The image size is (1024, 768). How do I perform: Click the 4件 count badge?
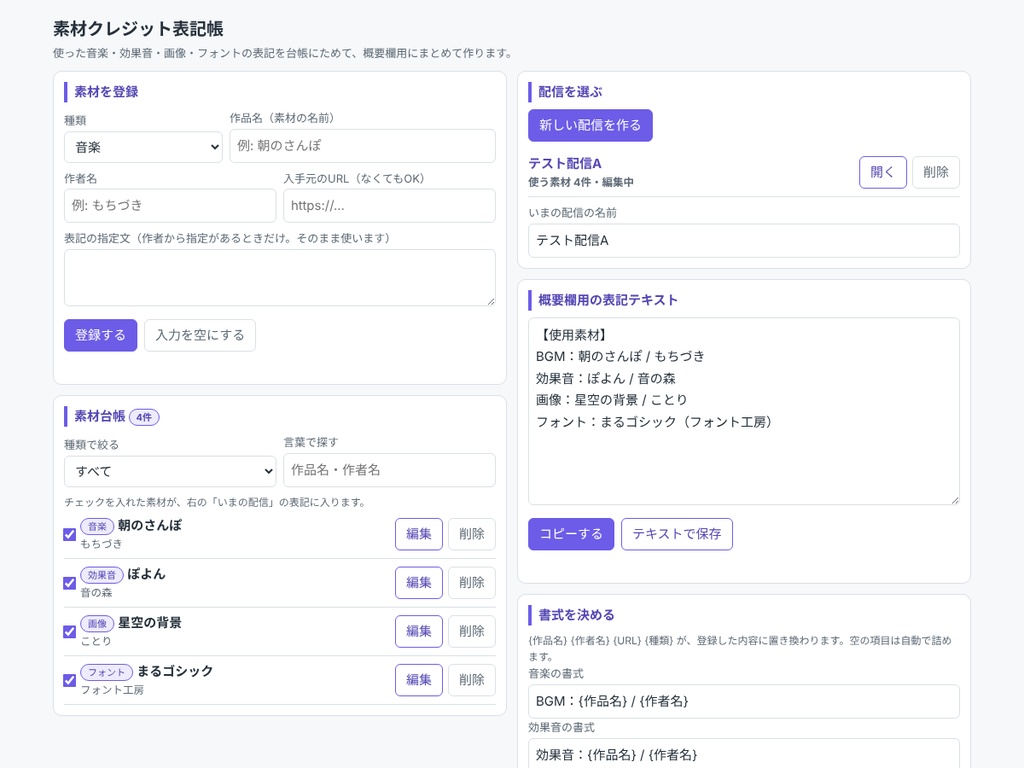click(144, 417)
